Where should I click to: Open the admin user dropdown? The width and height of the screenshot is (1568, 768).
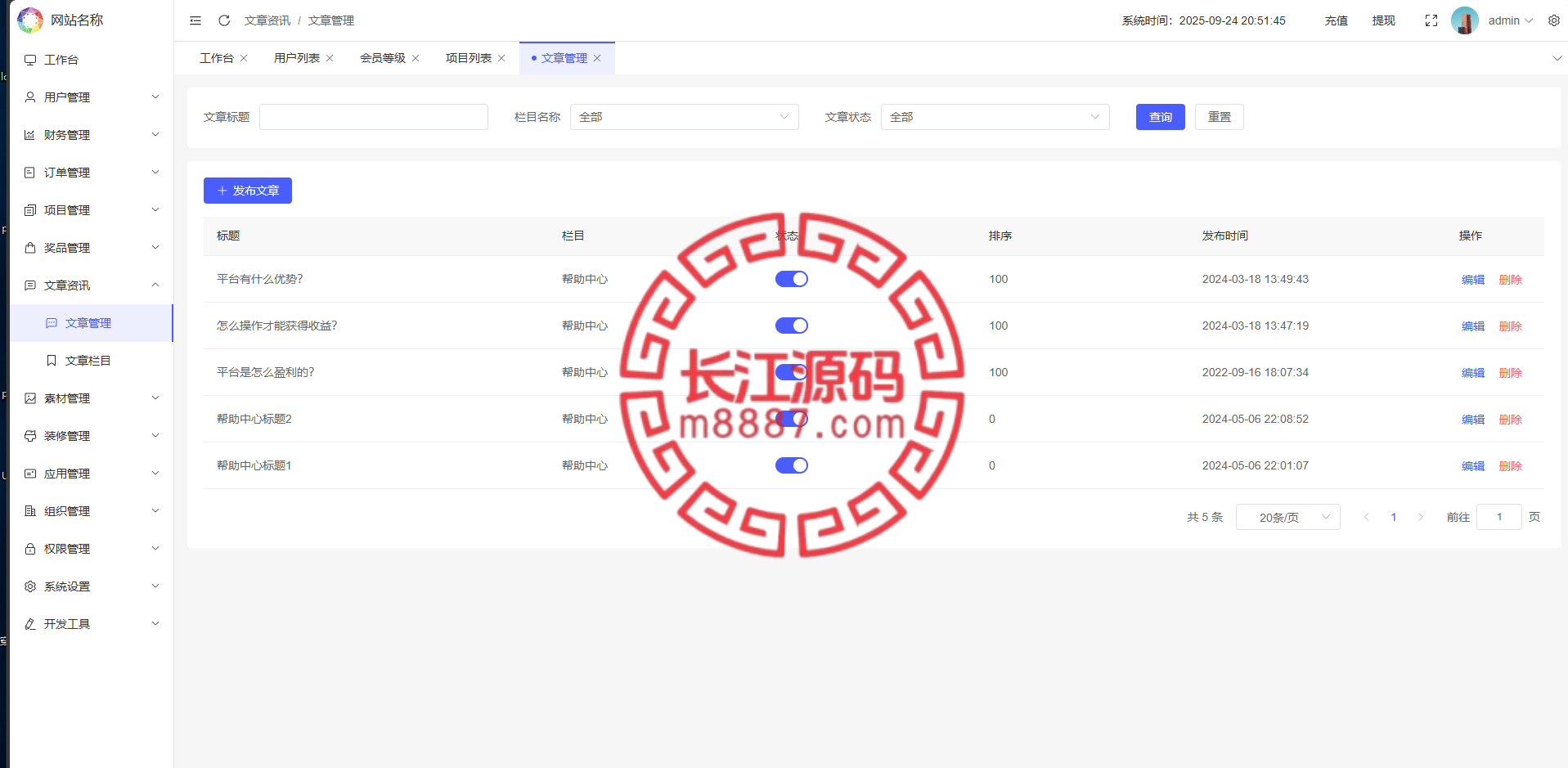(x=1511, y=20)
